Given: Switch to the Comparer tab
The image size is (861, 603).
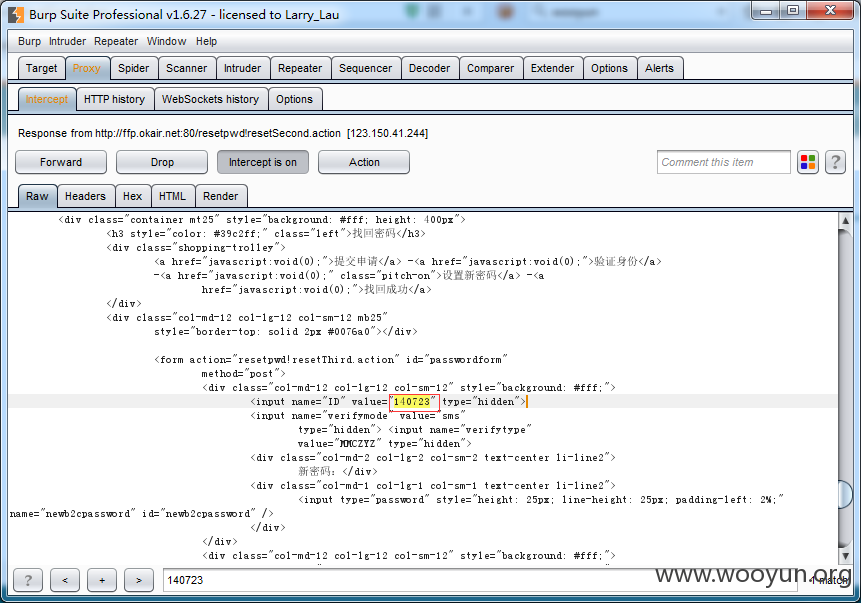Looking at the screenshot, I should coord(490,68).
